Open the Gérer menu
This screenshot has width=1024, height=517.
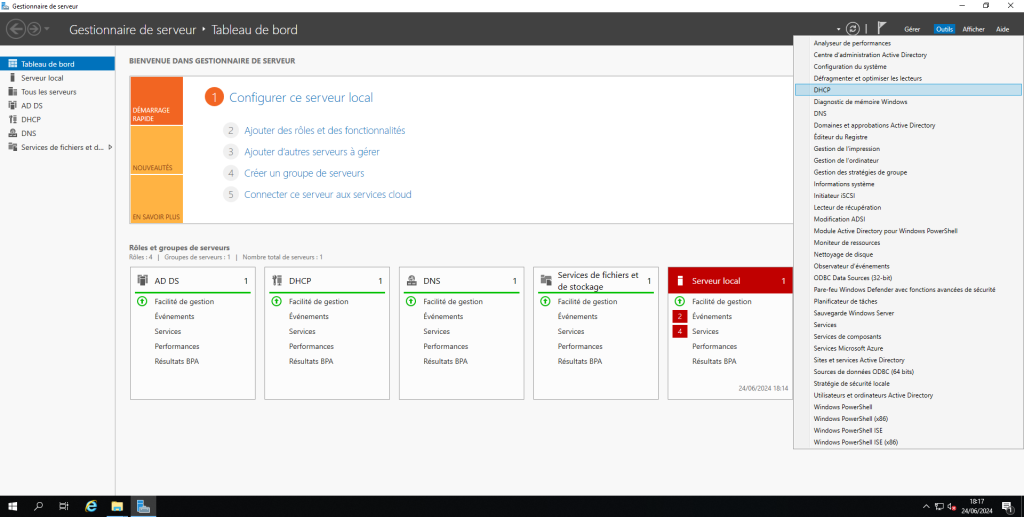point(911,30)
